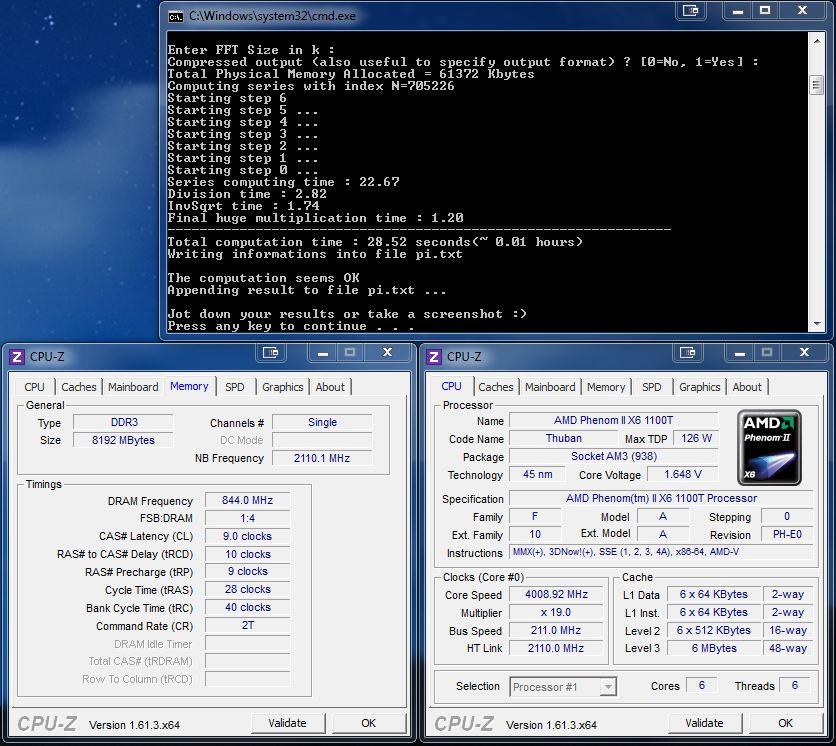
Task: Minimize the right CPU-Z CPU window
Action: point(739,352)
